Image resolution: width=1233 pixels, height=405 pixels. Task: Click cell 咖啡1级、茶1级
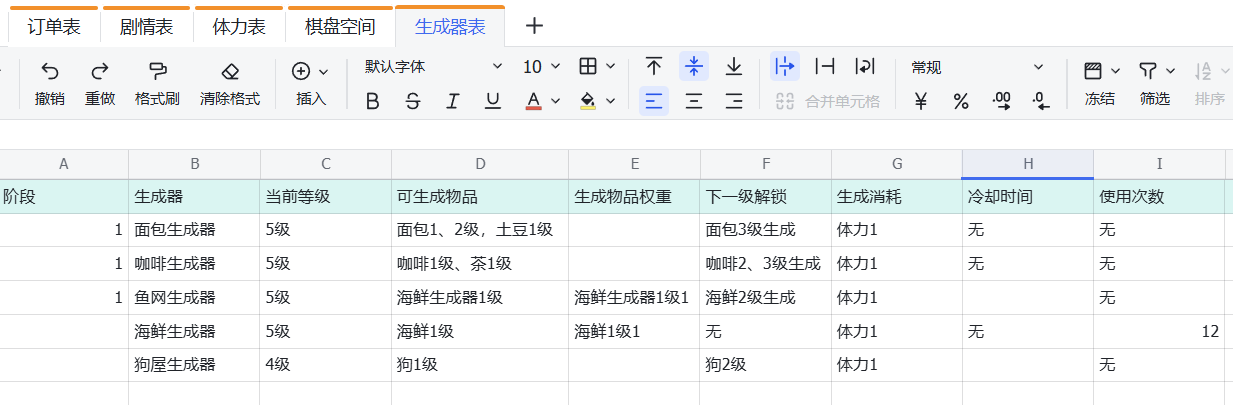coord(480,264)
